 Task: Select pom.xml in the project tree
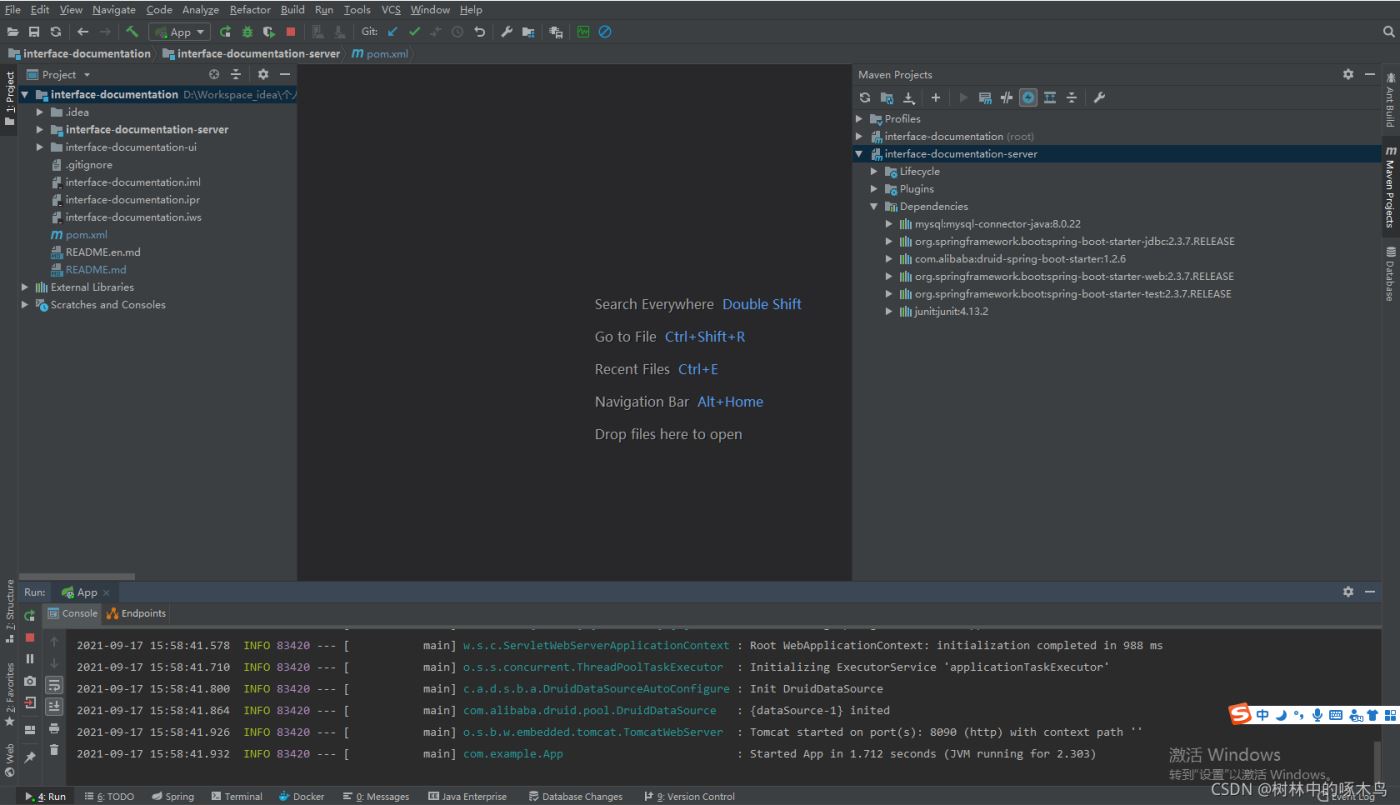click(x=86, y=235)
